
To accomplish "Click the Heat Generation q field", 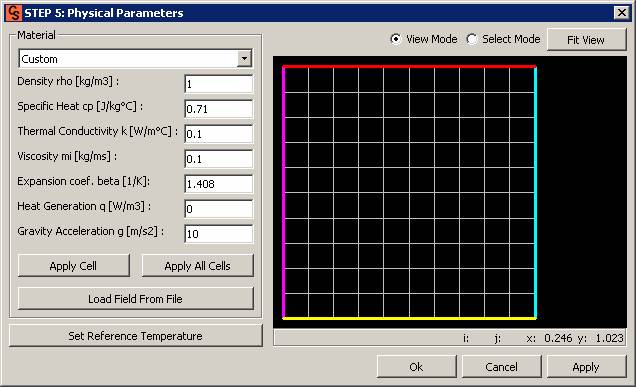I will [219, 209].
